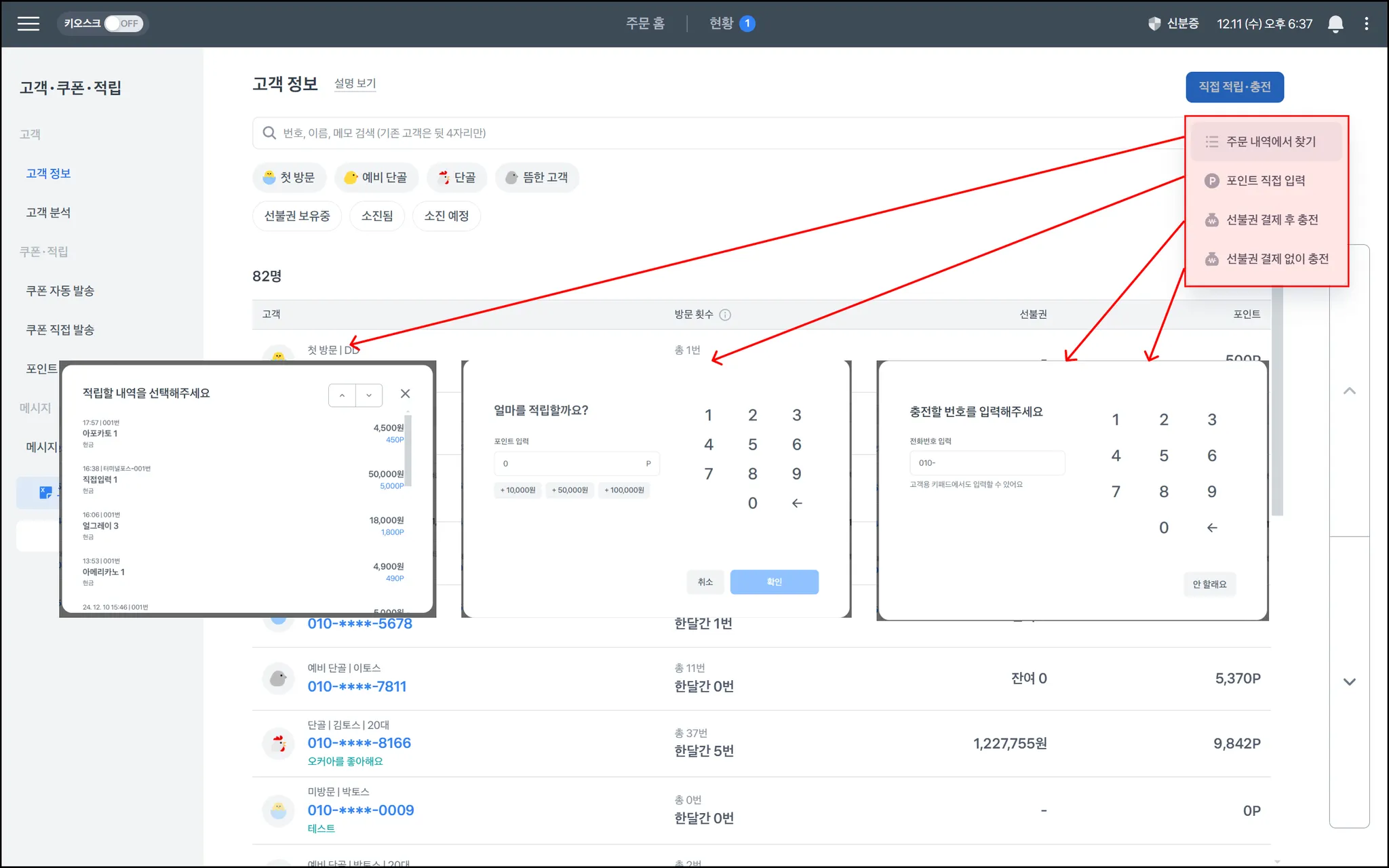Click the 설명 보기 link
Image resolution: width=1389 pixels, height=868 pixels.
(x=355, y=83)
